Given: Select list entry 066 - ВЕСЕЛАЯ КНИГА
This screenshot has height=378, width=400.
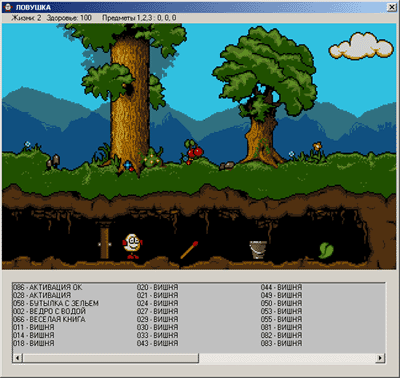Looking at the screenshot, I should [49, 319].
